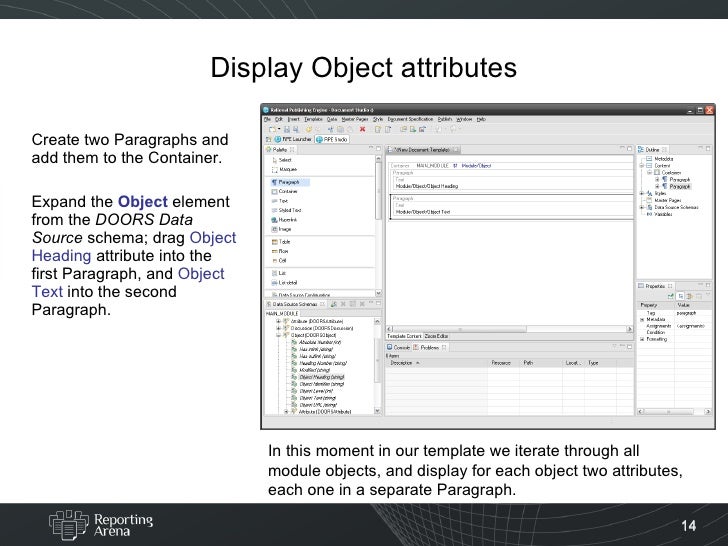728x546 pixels.
Task: Select the Table element in the Palette
Action: [284, 242]
